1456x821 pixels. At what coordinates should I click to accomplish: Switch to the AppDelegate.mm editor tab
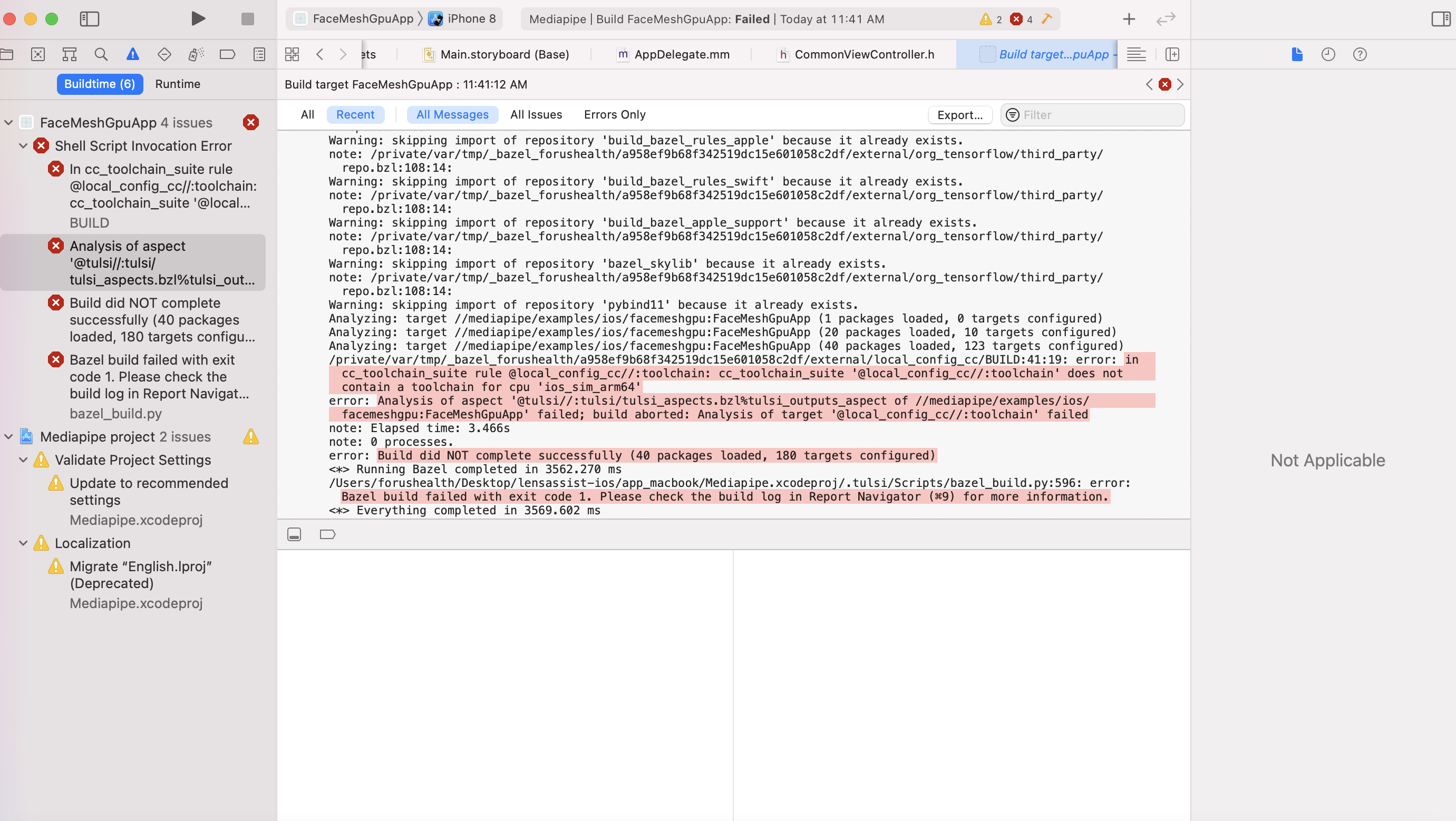pyautogui.click(x=681, y=54)
